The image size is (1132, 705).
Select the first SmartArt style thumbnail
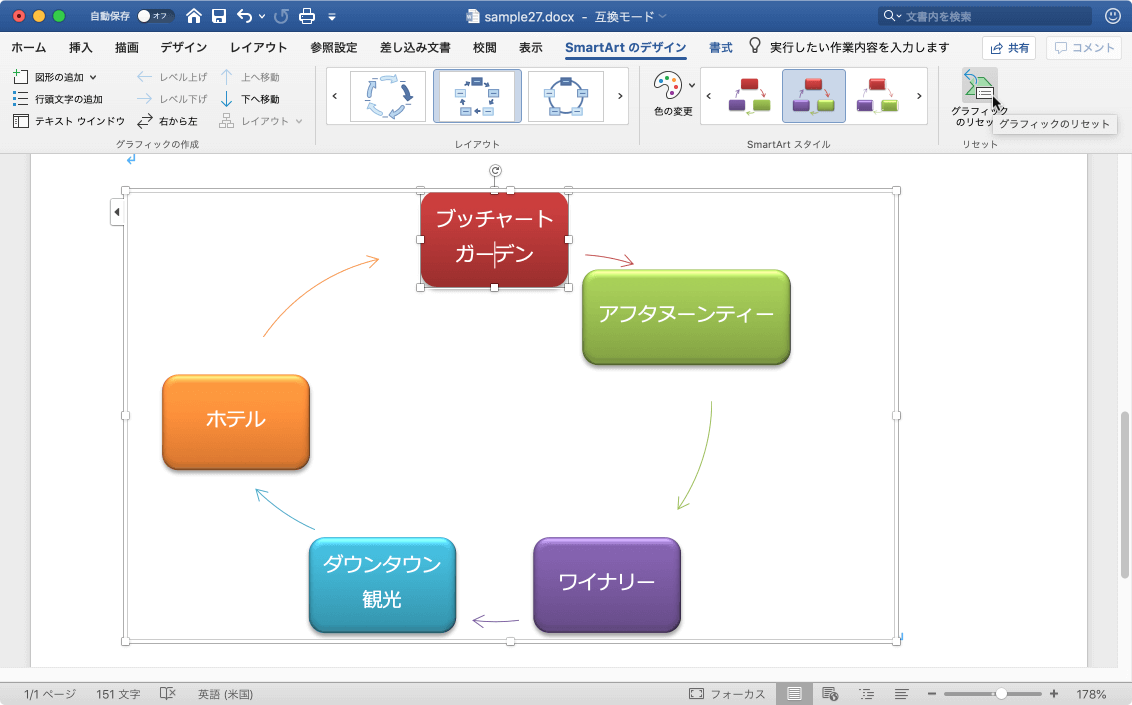pyautogui.click(x=749, y=96)
